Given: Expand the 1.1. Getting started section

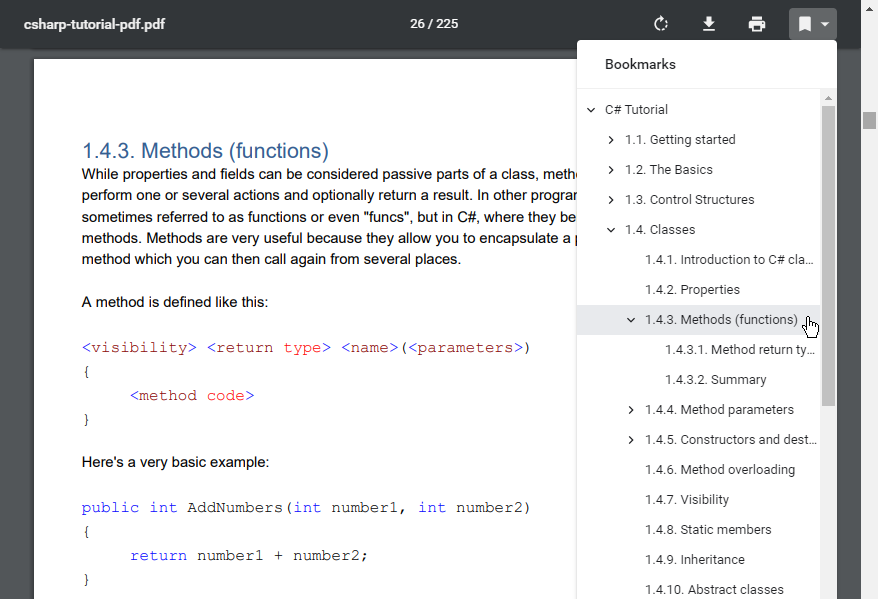Looking at the screenshot, I should [x=611, y=140].
